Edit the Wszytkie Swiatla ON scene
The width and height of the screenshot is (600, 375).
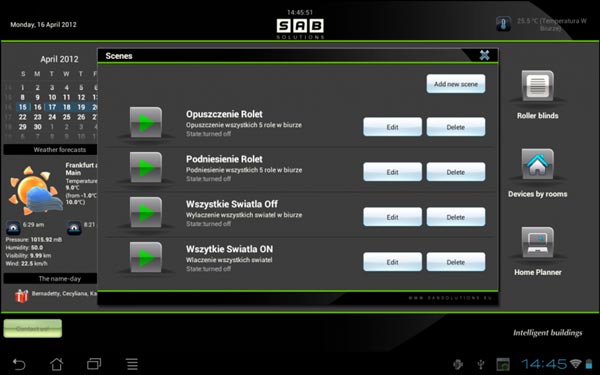click(x=393, y=262)
